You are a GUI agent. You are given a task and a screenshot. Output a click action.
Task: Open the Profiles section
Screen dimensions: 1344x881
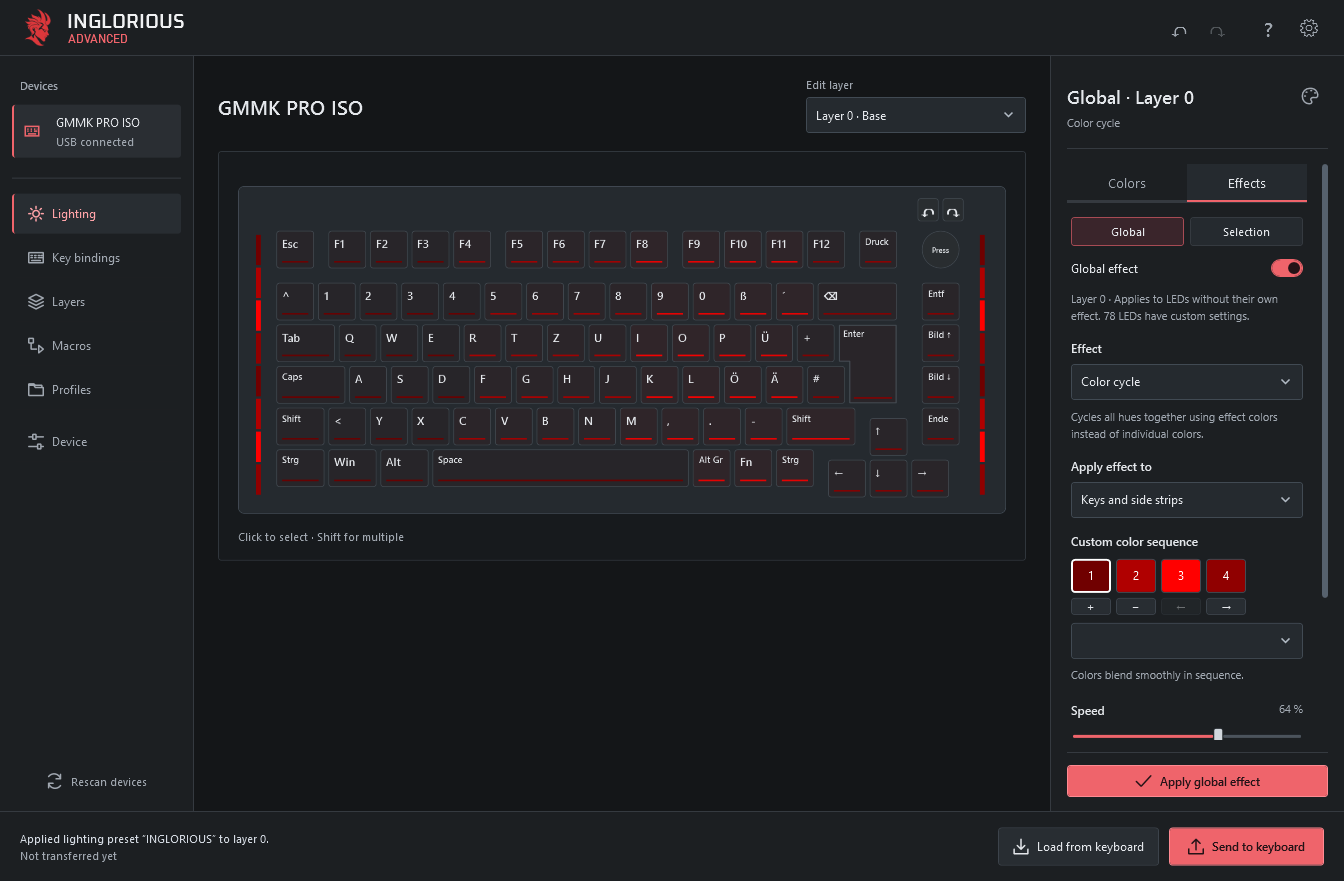click(97, 390)
